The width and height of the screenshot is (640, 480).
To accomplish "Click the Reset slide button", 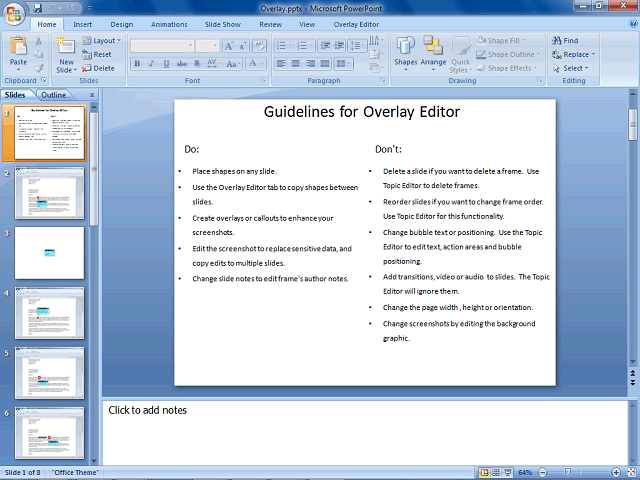I will tap(97, 54).
